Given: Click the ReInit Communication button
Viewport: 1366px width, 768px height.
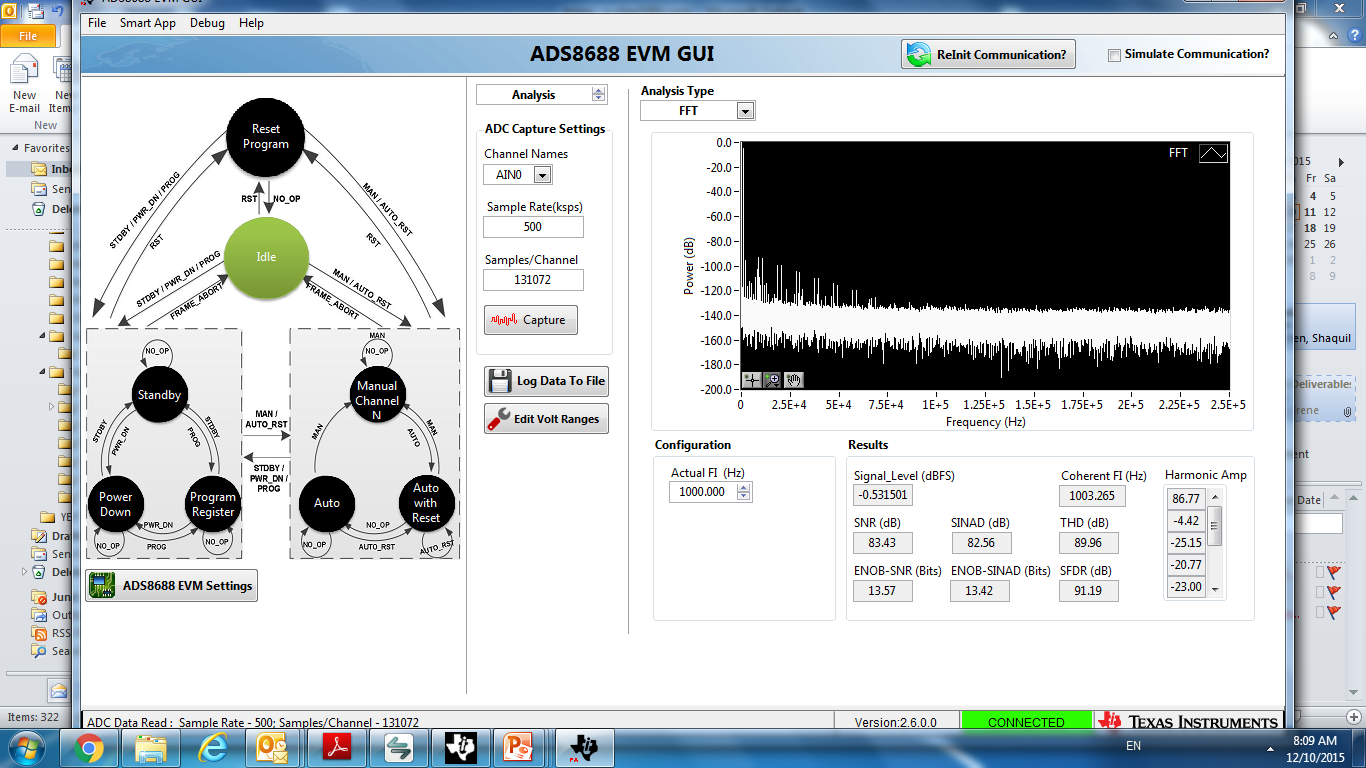Looking at the screenshot, I should coord(988,54).
